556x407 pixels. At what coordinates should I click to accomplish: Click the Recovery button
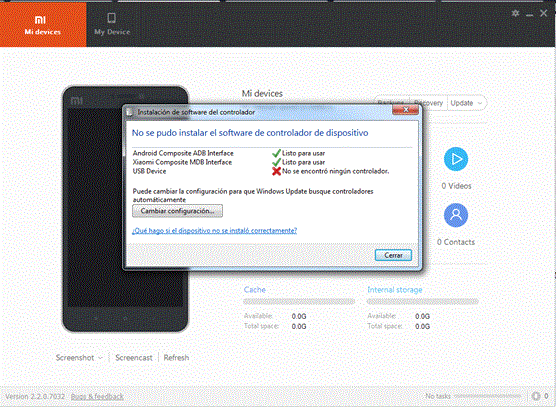point(428,103)
